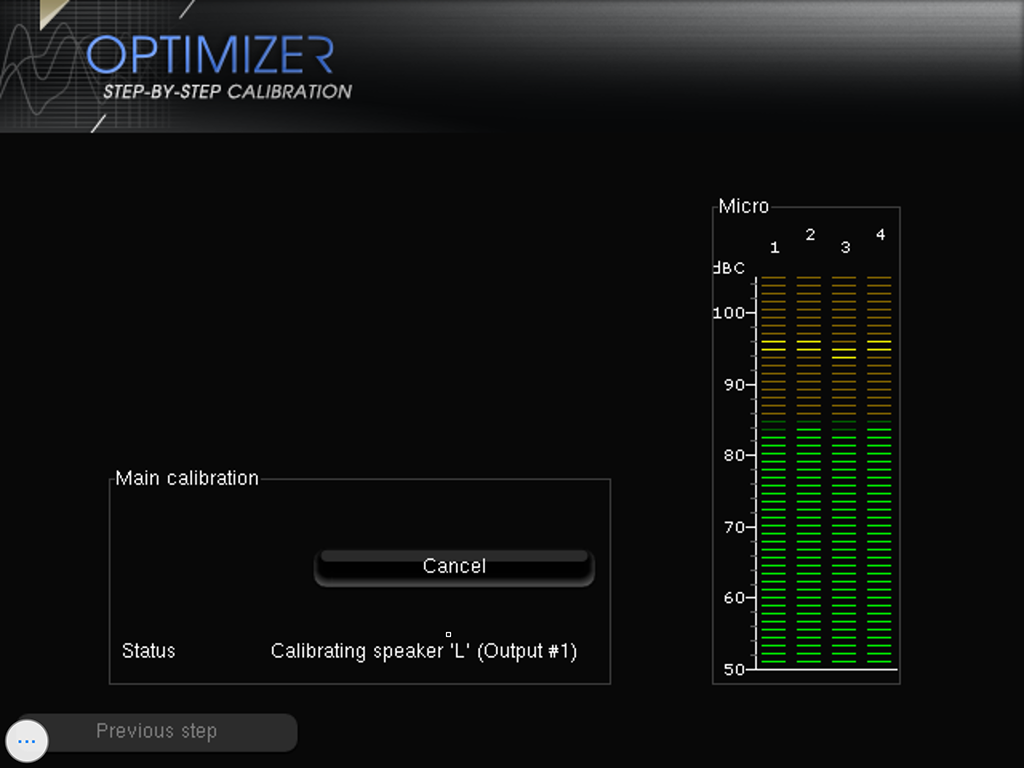Click the waveform graphic beside the Optimizer logo
This screenshot has height=768, width=1024.
pyautogui.click(x=40, y=75)
